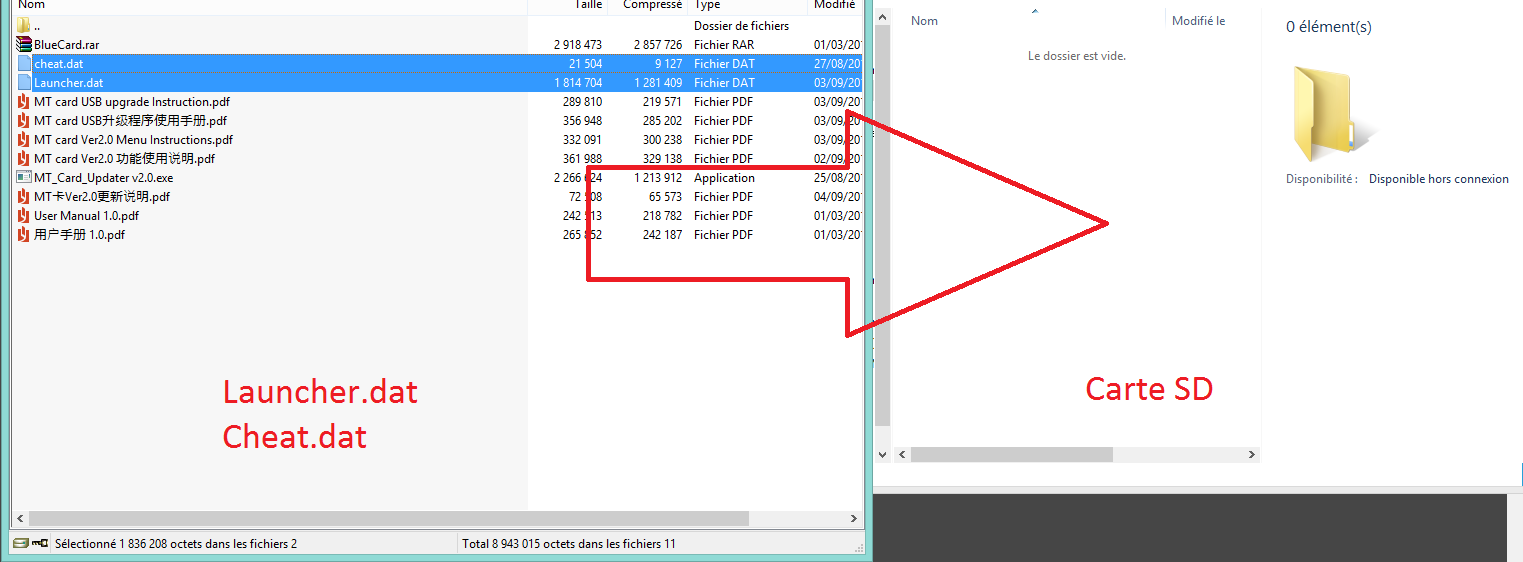Click the drive icon in the status bar
The height and width of the screenshot is (562, 1523).
click(x=20, y=543)
